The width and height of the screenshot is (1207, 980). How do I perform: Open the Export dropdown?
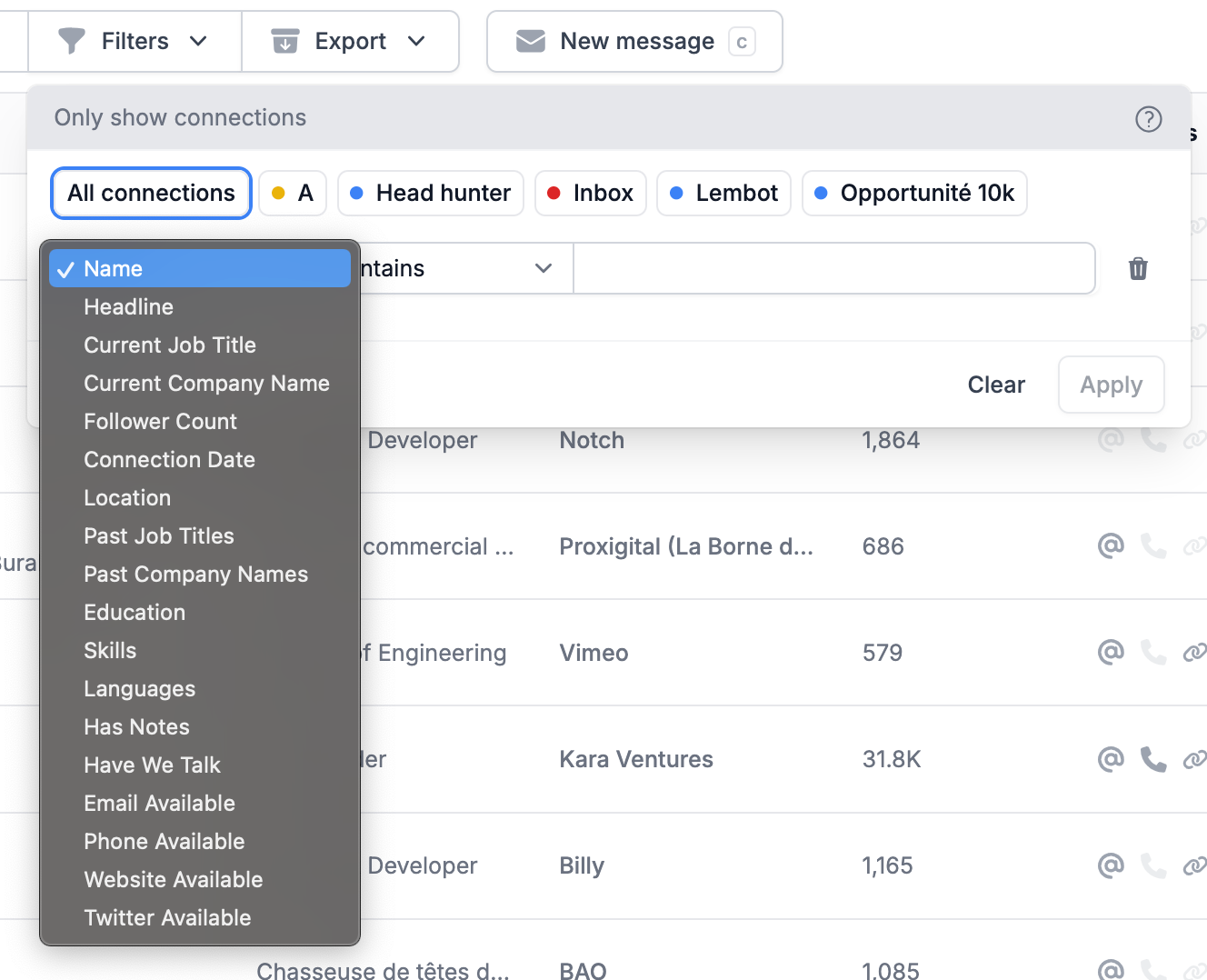coord(350,41)
